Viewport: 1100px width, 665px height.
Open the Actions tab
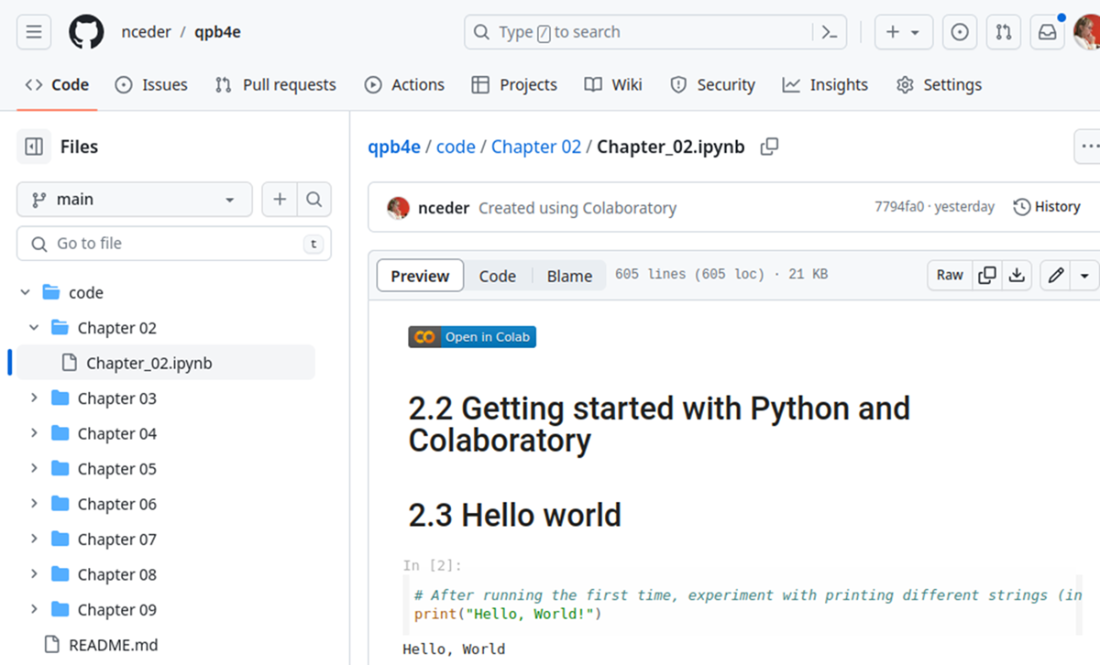404,85
